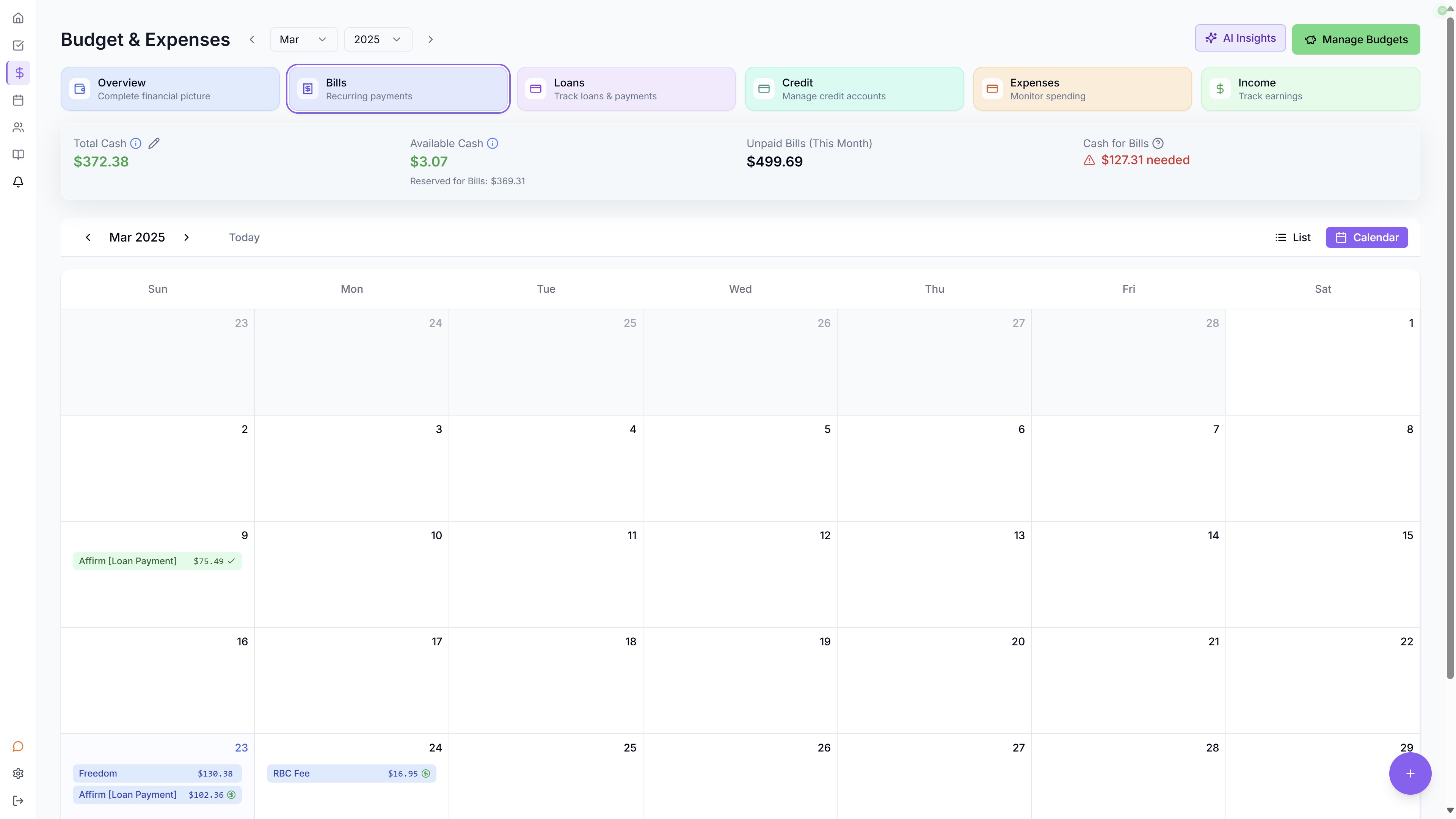Click the $499.69 unpaid bills value

[774, 162]
